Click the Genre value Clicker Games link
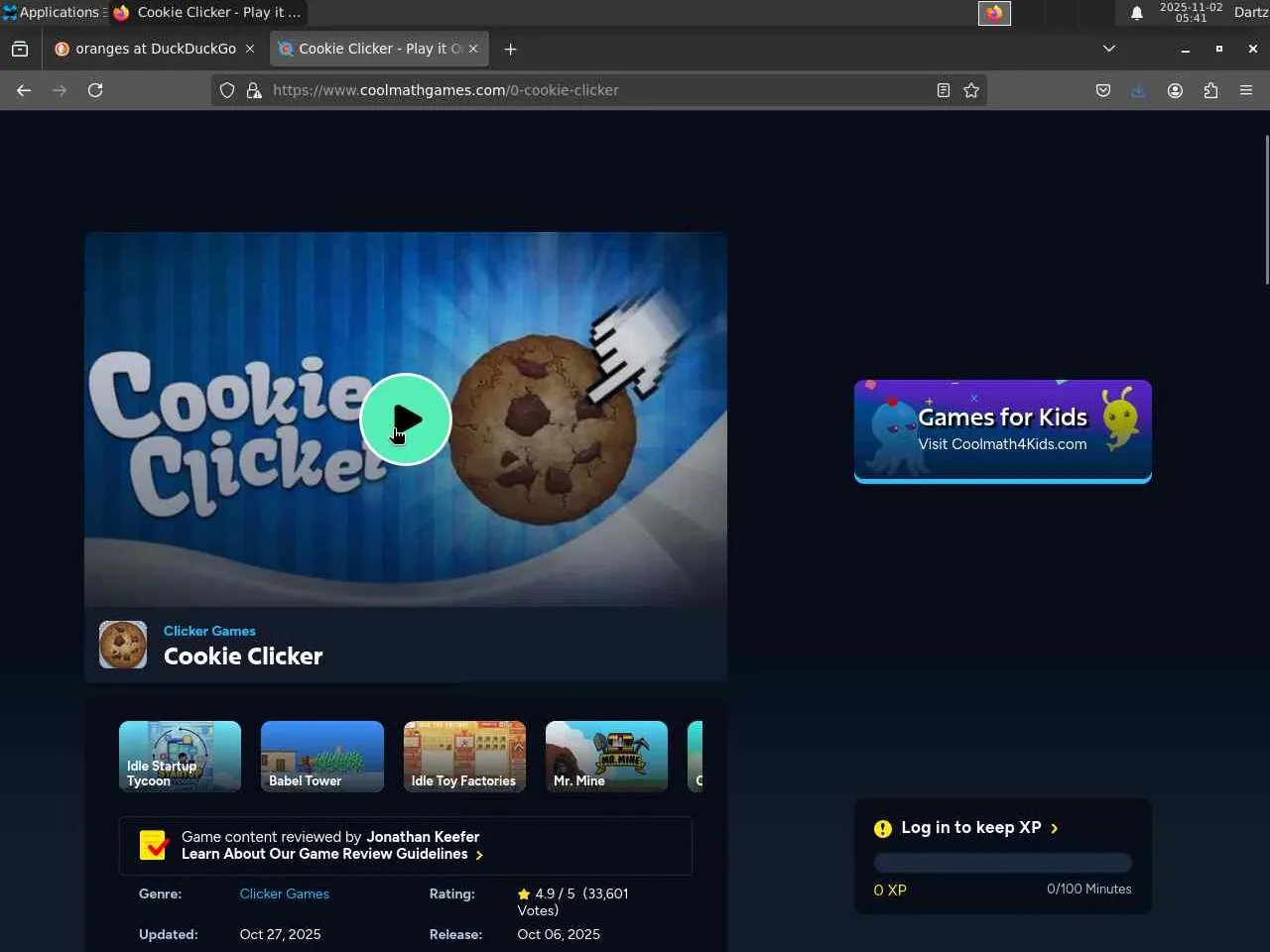Screen dimensions: 1270x952 [285, 893]
